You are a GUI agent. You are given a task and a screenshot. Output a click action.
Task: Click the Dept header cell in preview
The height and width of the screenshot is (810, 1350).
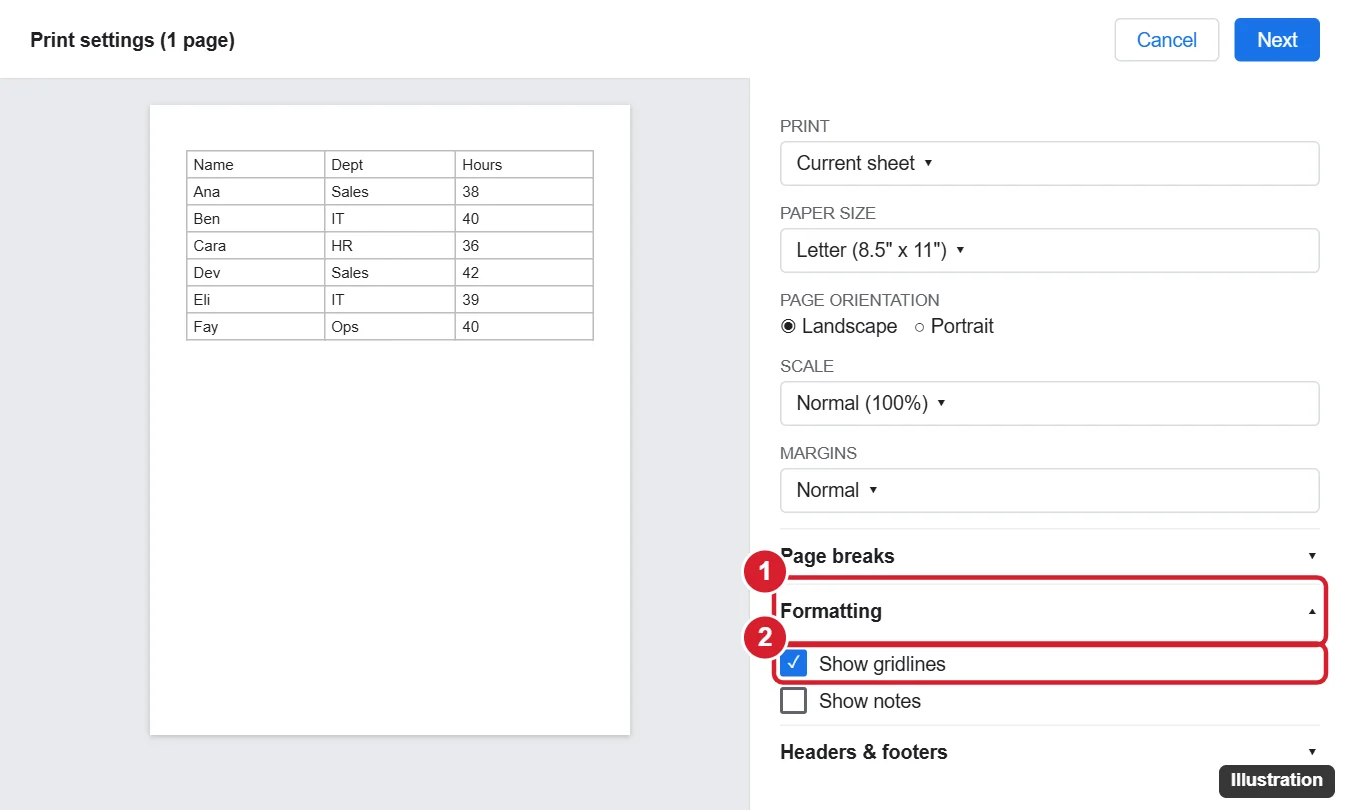(390, 165)
